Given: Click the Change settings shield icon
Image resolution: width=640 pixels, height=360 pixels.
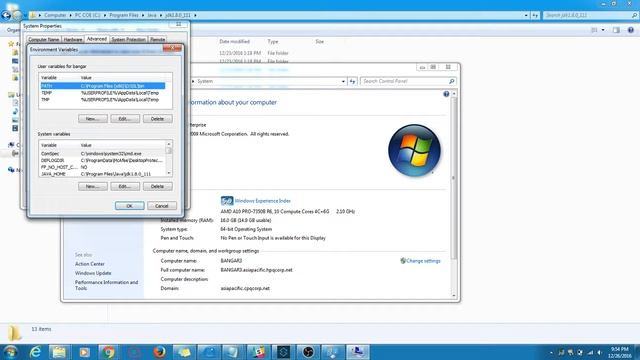Looking at the screenshot, I should coord(403,261).
